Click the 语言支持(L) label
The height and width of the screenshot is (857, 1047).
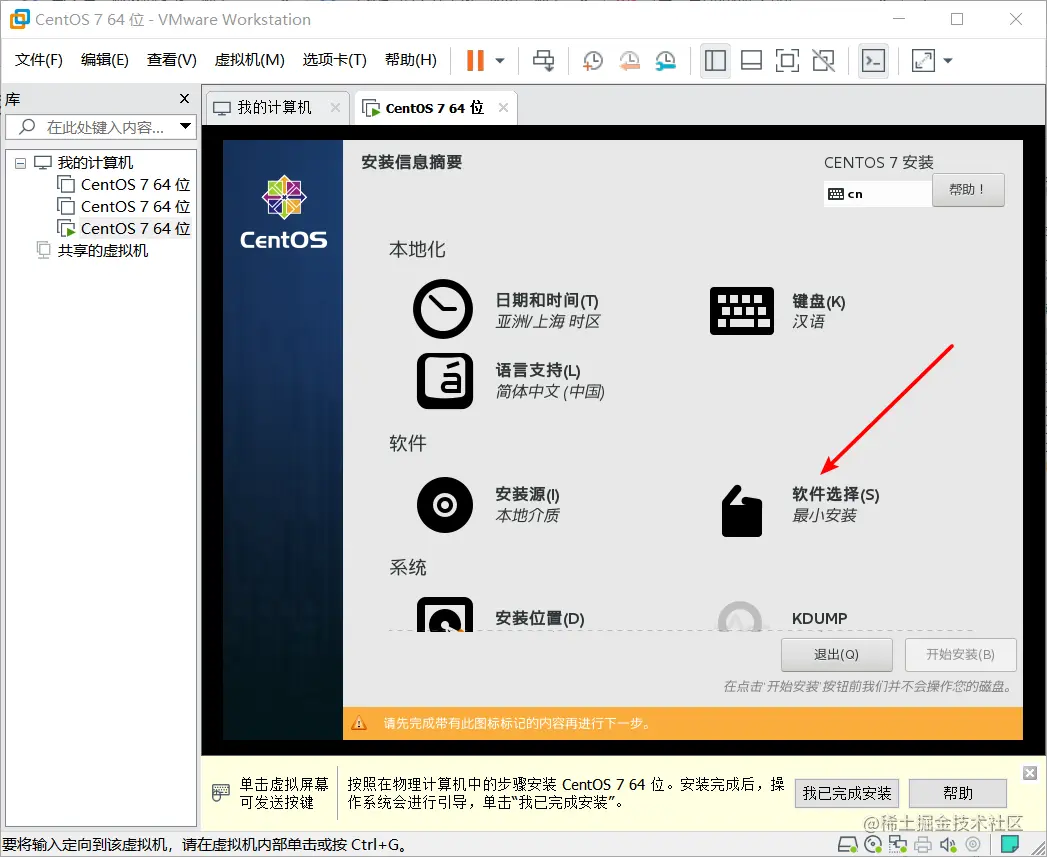pos(538,370)
